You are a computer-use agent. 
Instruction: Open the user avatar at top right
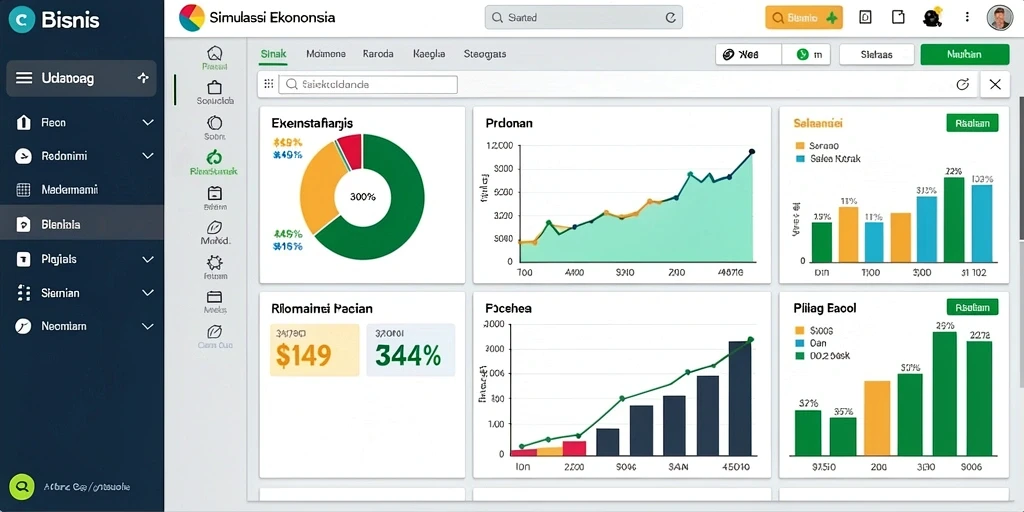(999, 18)
